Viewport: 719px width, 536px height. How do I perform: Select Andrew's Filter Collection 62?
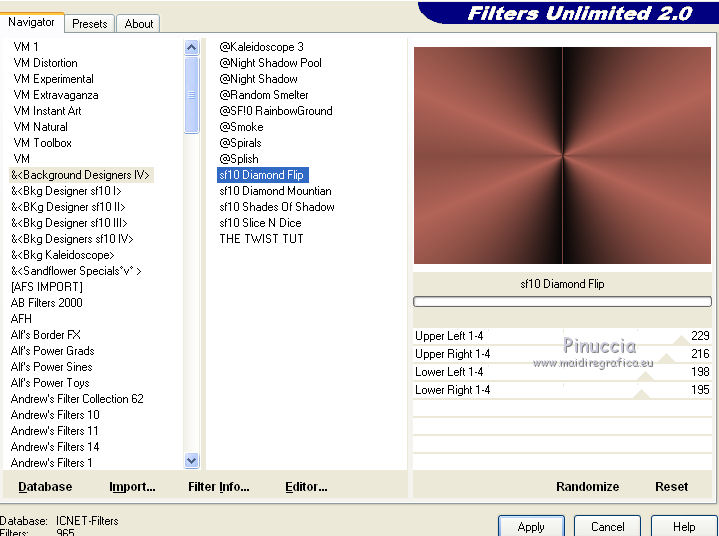pos(77,399)
